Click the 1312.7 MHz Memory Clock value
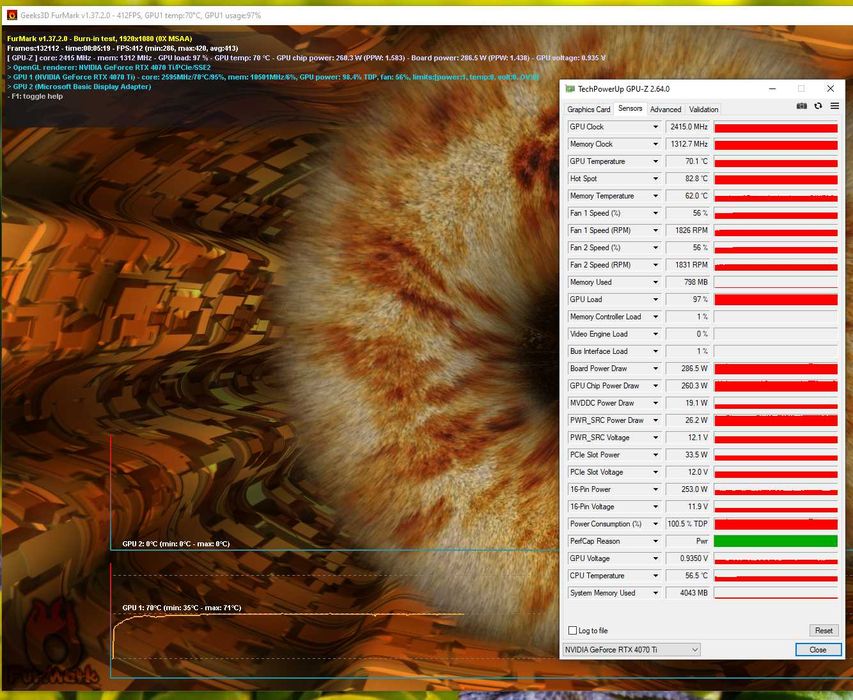Image resolution: width=853 pixels, height=700 pixels. [x=688, y=144]
